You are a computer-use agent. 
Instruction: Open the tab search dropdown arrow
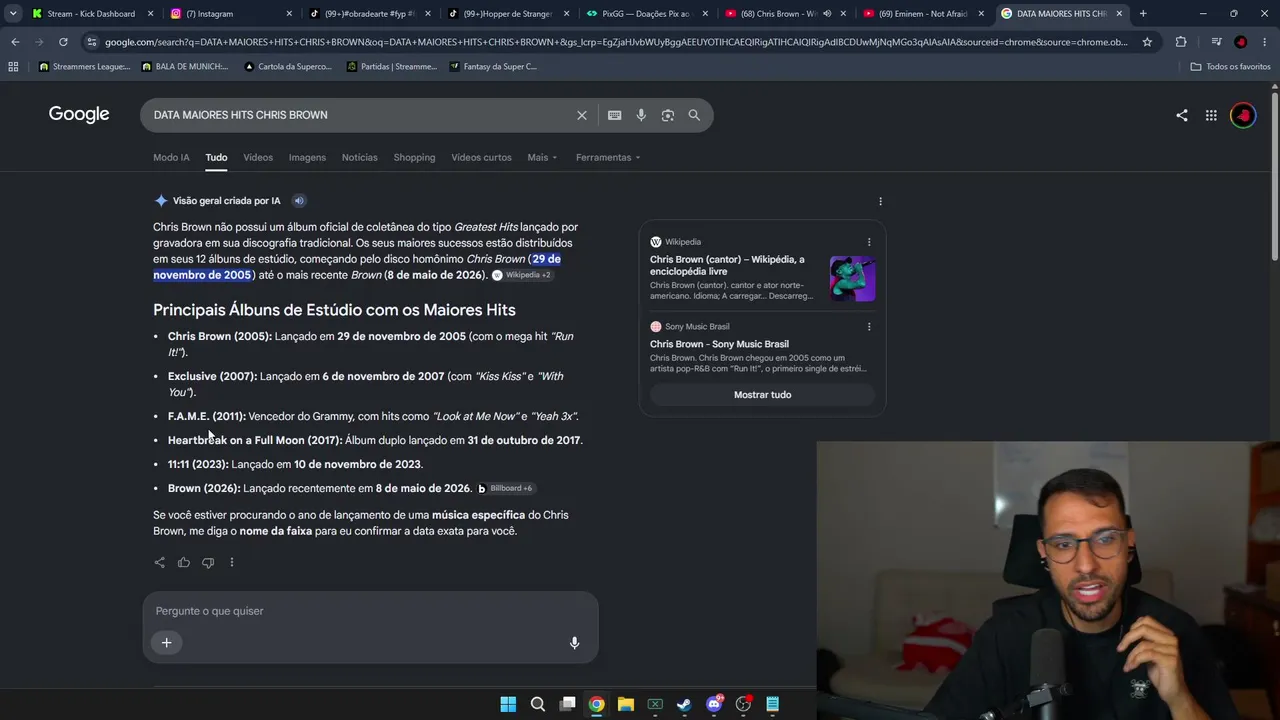point(13,14)
